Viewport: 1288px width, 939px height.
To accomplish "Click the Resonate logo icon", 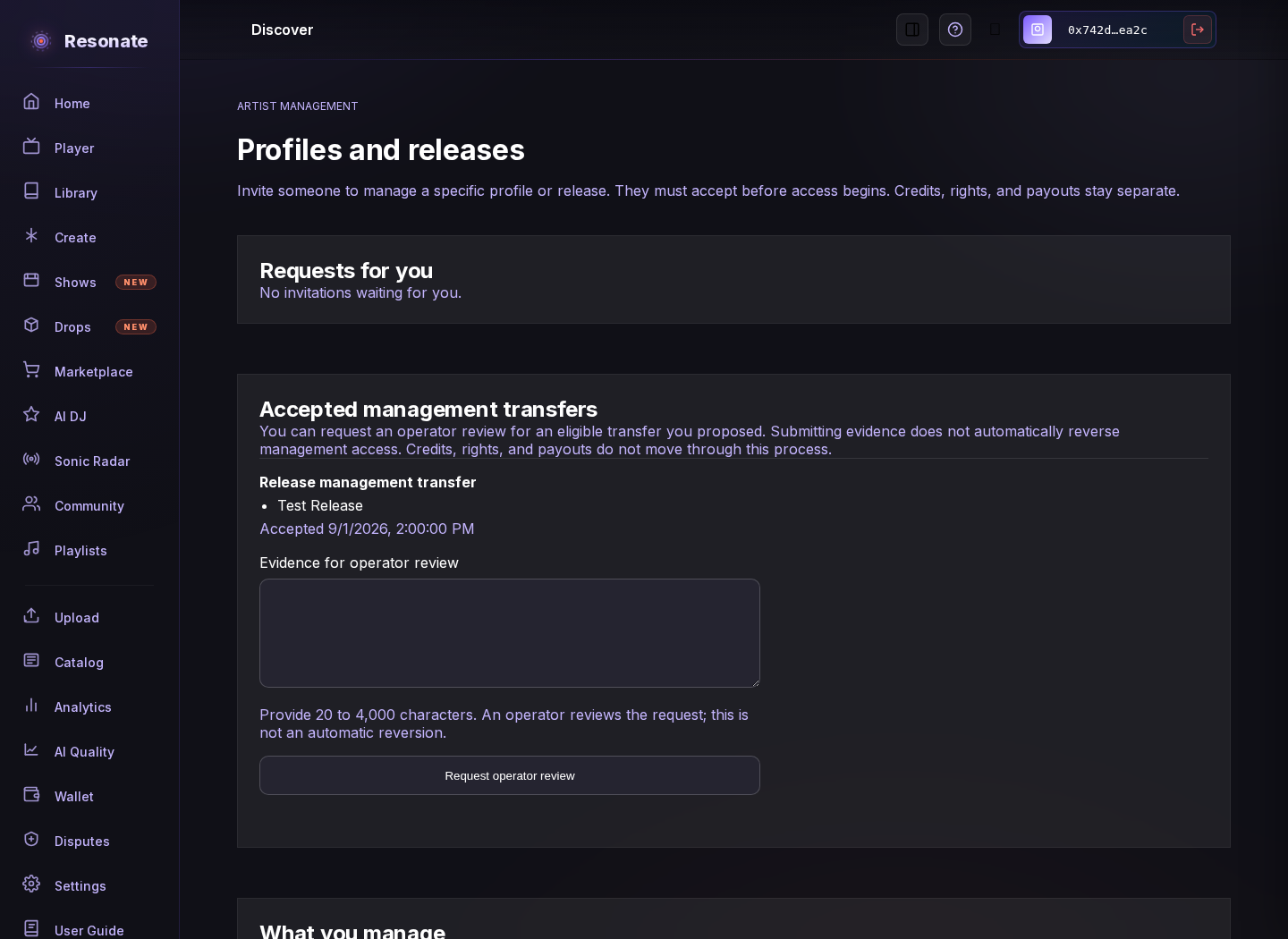I will tap(41, 41).
